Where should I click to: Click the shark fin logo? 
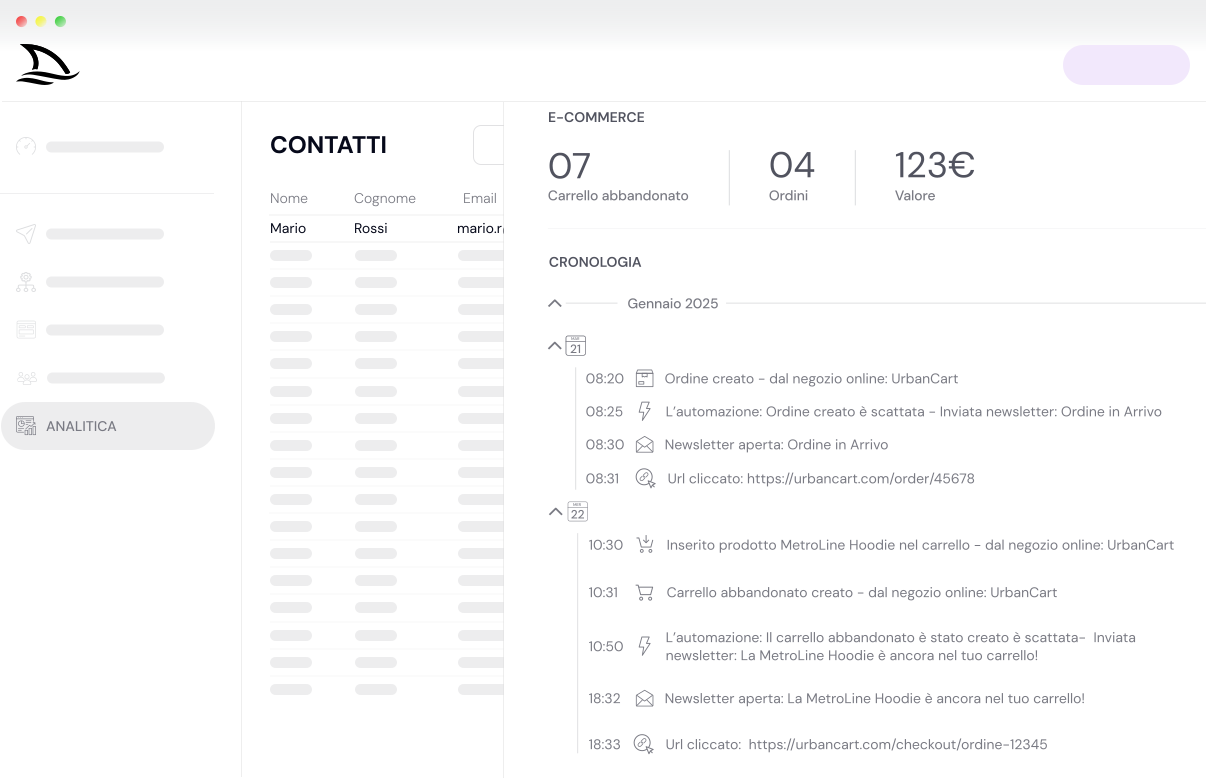click(x=47, y=65)
